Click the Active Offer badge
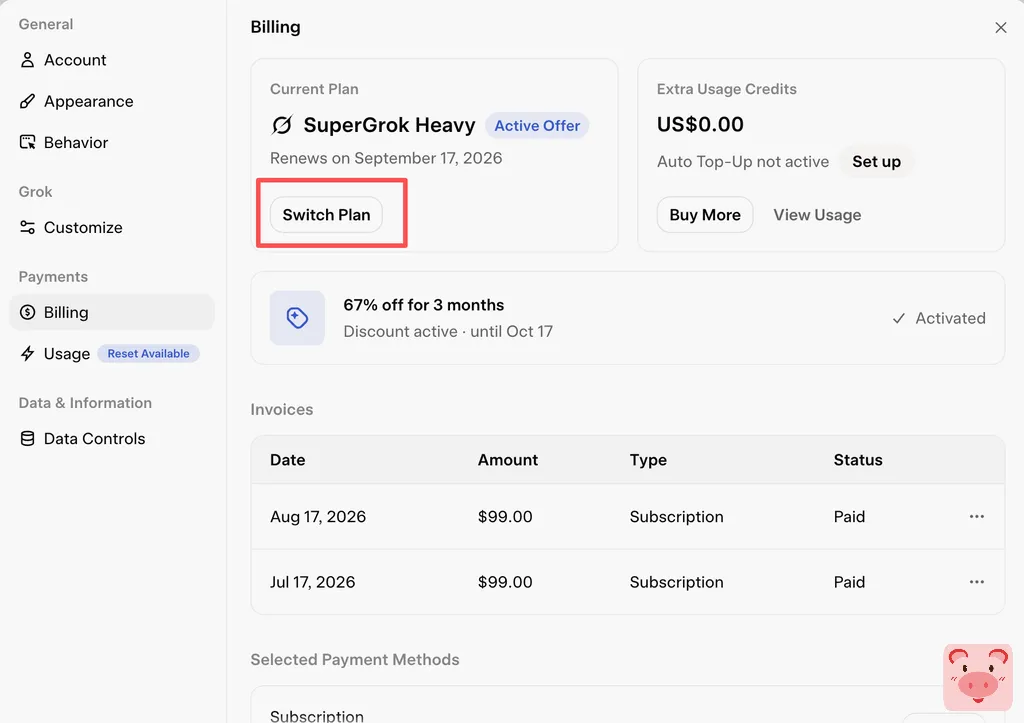 click(x=537, y=125)
